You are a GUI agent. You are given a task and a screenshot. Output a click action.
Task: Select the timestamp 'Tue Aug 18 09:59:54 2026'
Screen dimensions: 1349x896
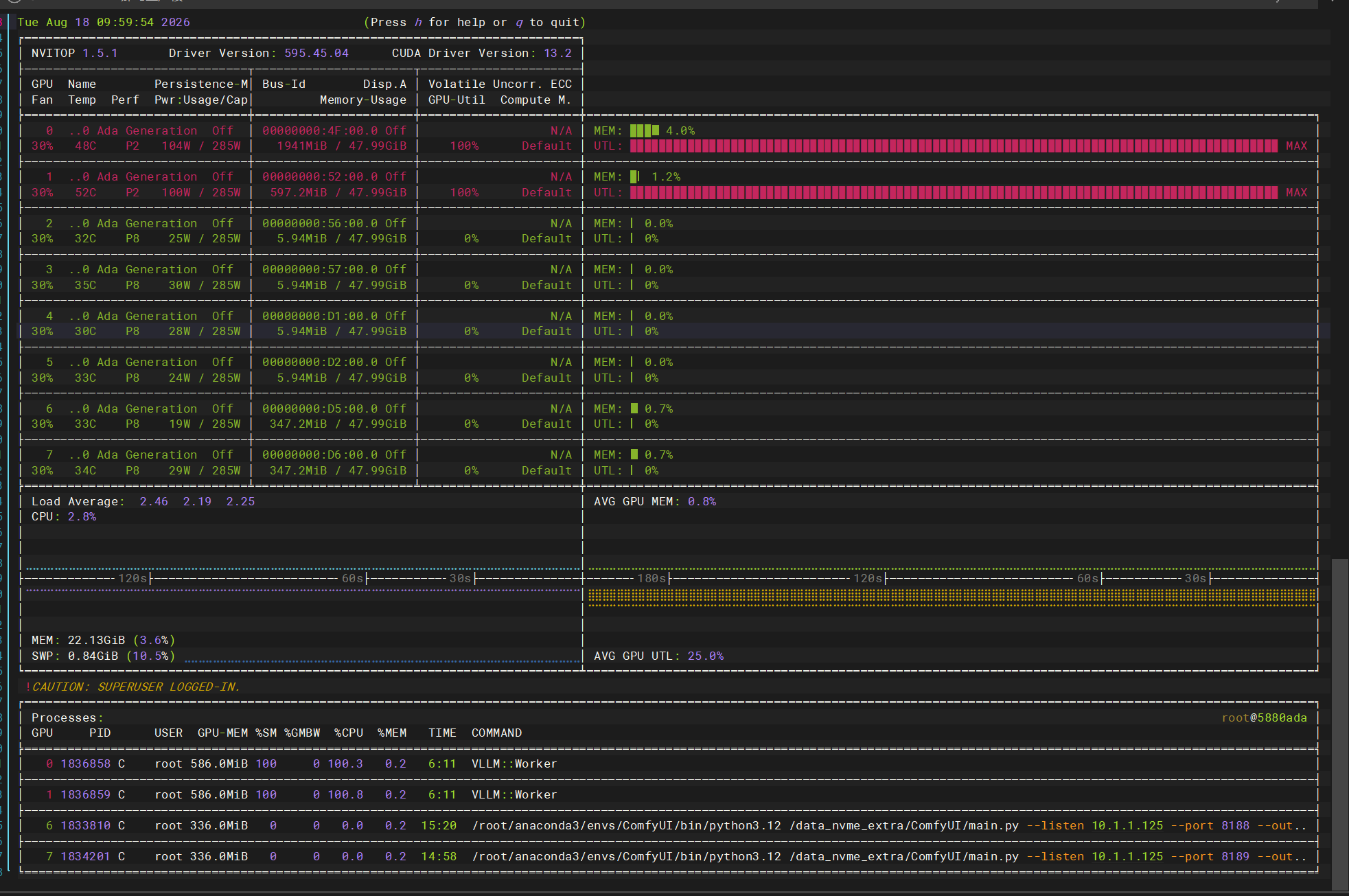pos(104,23)
